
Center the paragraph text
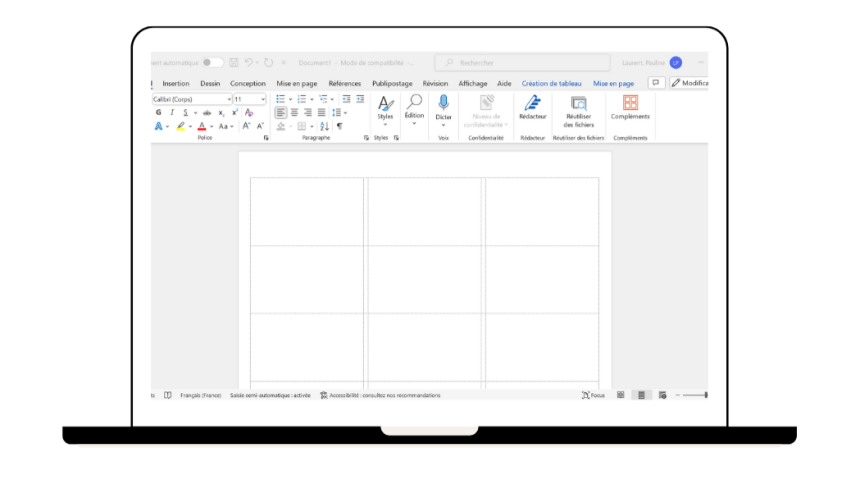[x=295, y=112]
